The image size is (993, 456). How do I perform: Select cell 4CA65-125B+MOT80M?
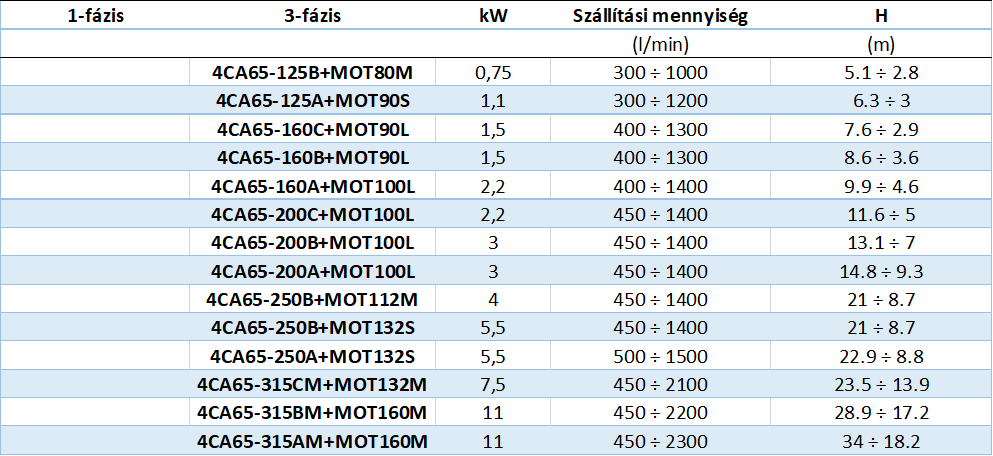pyautogui.click(x=313, y=72)
